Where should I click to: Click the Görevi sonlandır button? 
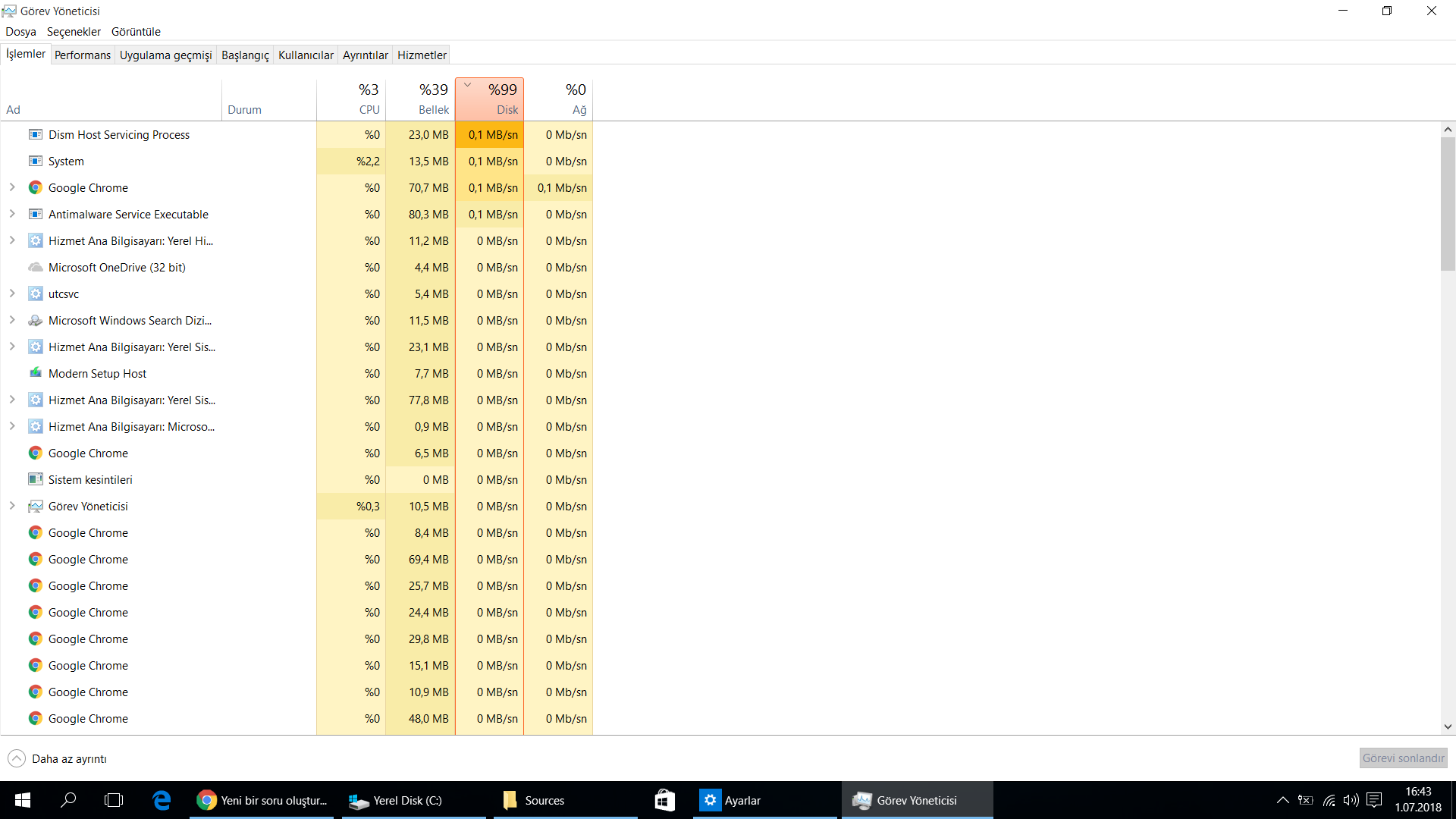[x=1403, y=758]
